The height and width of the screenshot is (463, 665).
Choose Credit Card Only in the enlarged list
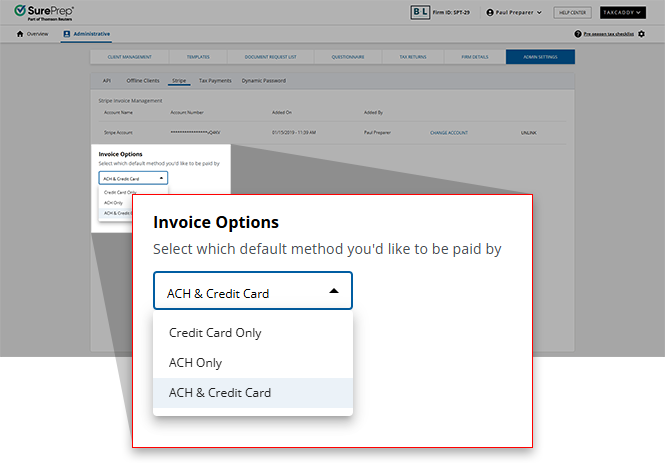(x=253, y=333)
